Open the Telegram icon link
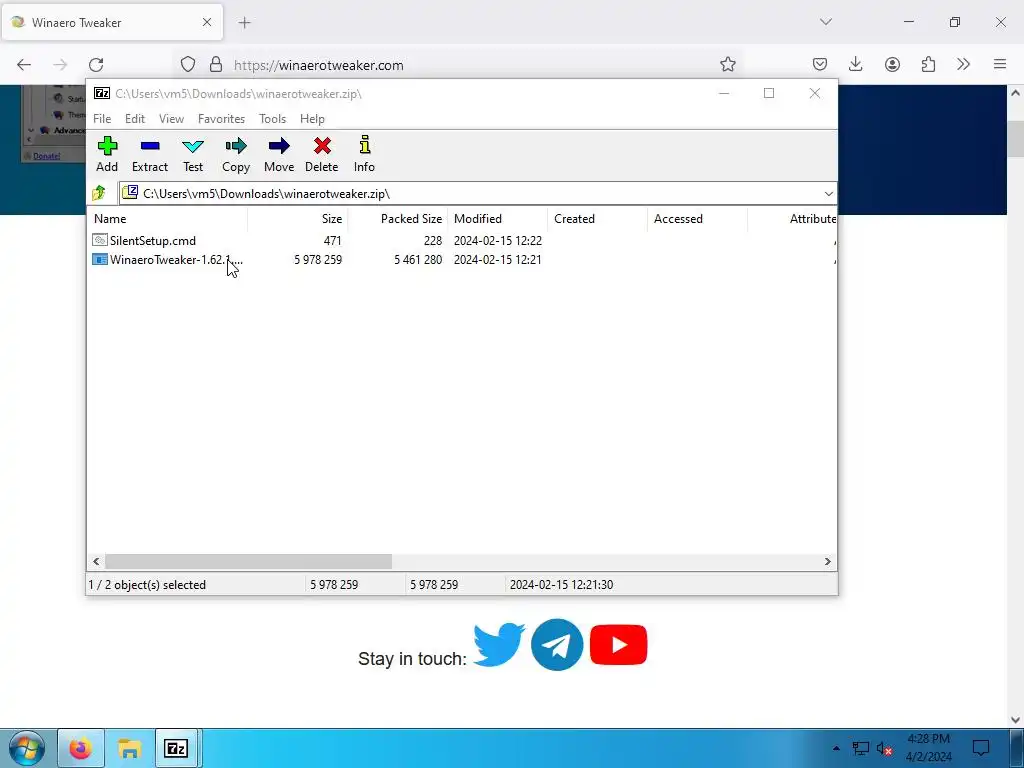Screen dimensions: 1024x768 (x=557, y=645)
